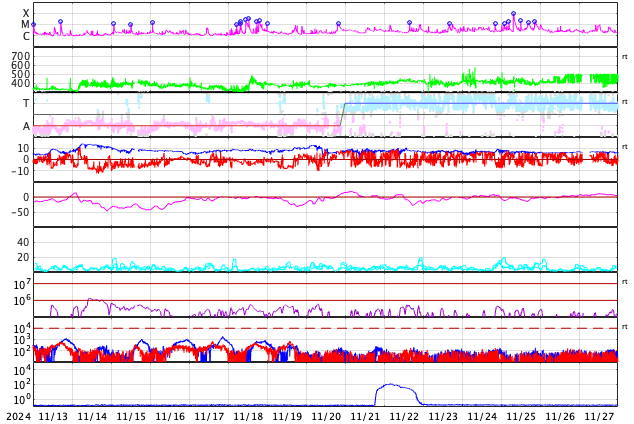The width and height of the screenshot is (634, 424).
Task: Click the T sector label
Action: 26,103
